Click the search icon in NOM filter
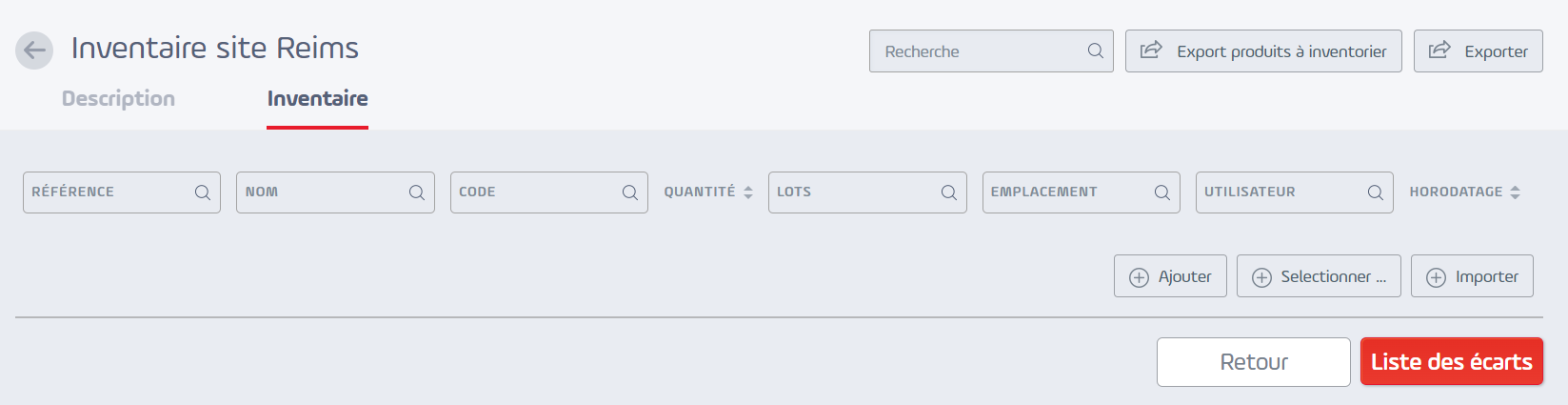The width and height of the screenshot is (1568, 405). (417, 192)
